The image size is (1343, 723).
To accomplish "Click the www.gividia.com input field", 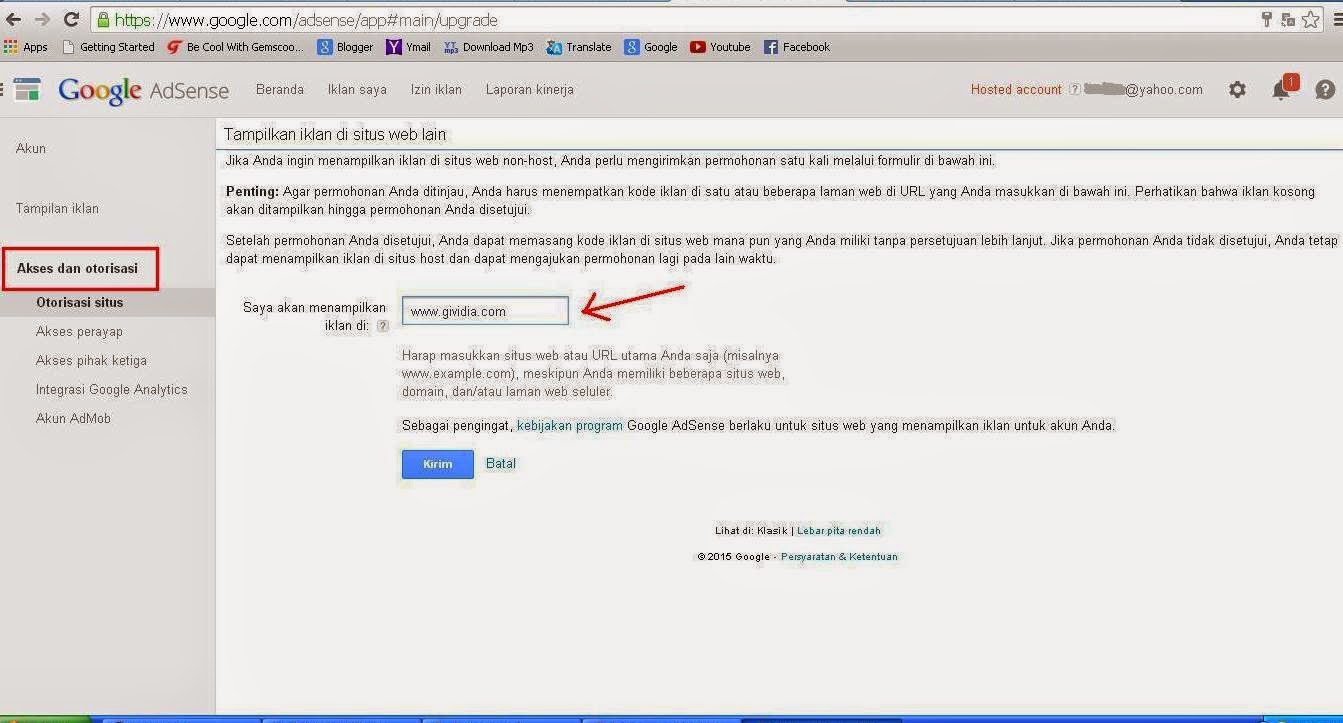I will (484, 310).
